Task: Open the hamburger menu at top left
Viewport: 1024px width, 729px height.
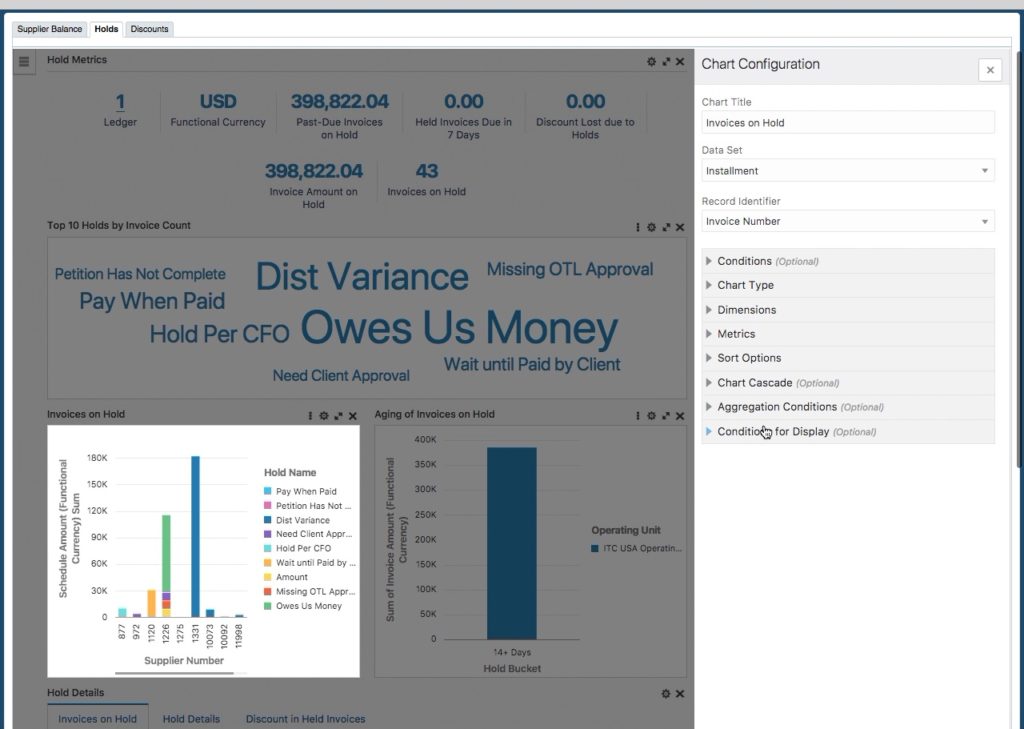Action: (22, 61)
